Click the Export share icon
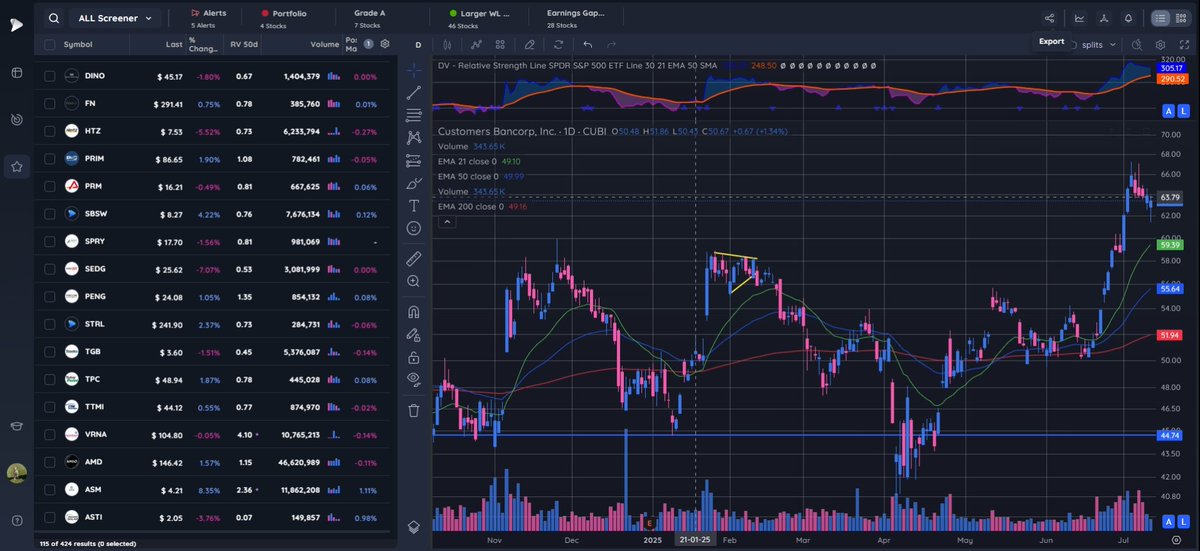The width and height of the screenshot is (1200, 551). tap(1049, 18)
